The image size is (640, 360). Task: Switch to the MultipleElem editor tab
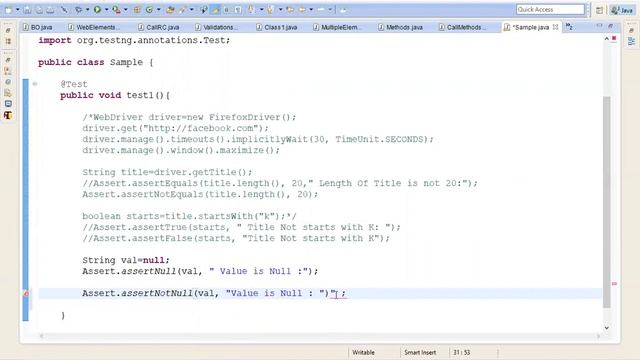tap(337, 27)
